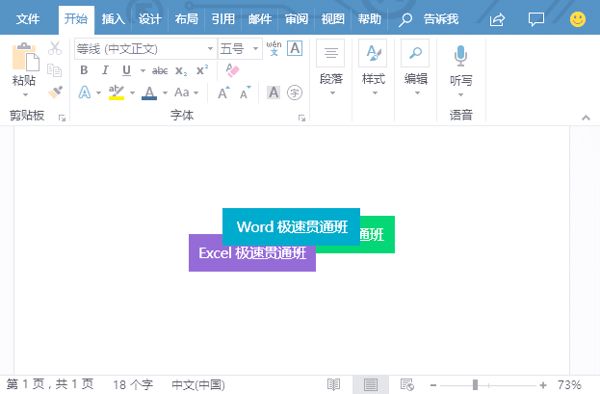Clear all formatting with eraser icon
Image resolution: width=600 pixels, height=394 pixels.
click(232, 70)
